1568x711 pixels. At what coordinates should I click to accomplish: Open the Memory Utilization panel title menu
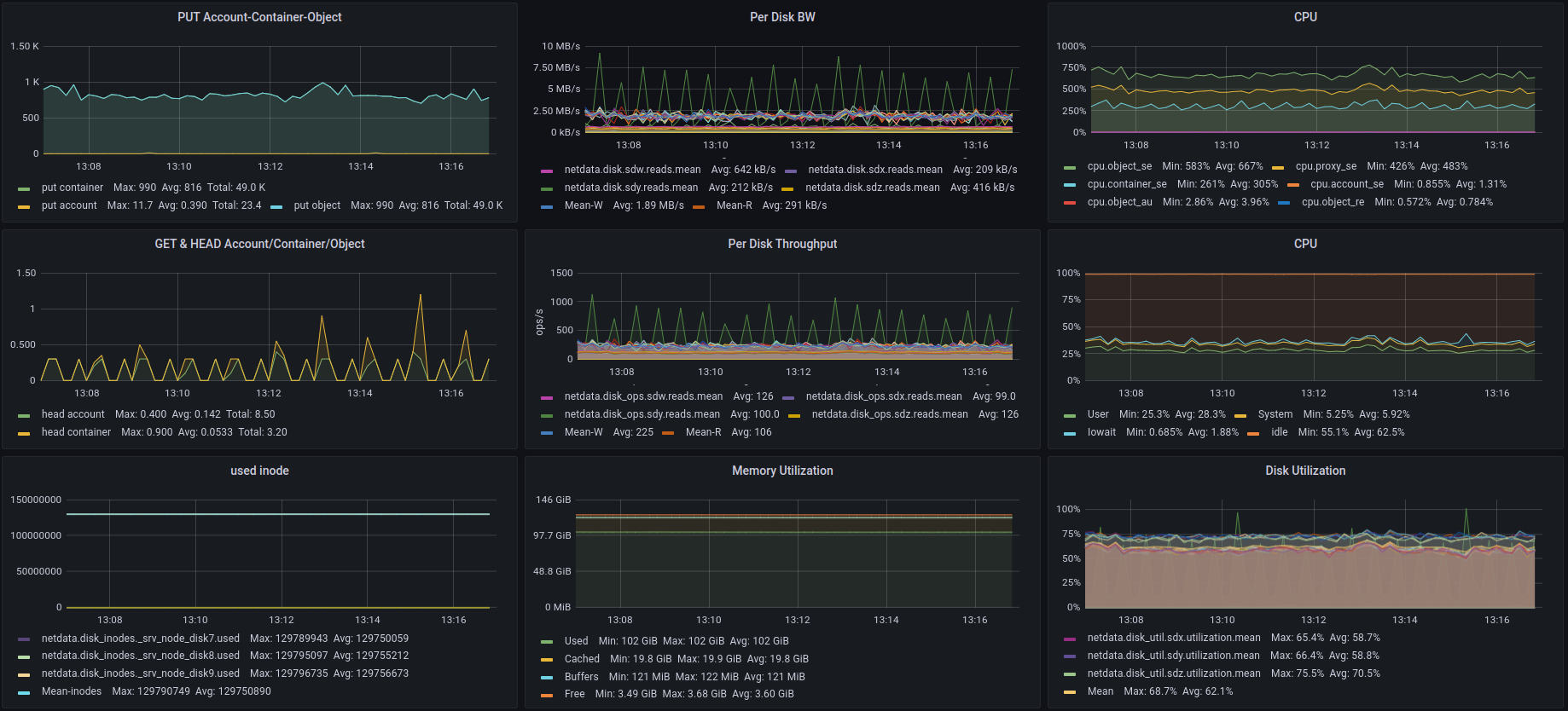click(x=782, y=471)
